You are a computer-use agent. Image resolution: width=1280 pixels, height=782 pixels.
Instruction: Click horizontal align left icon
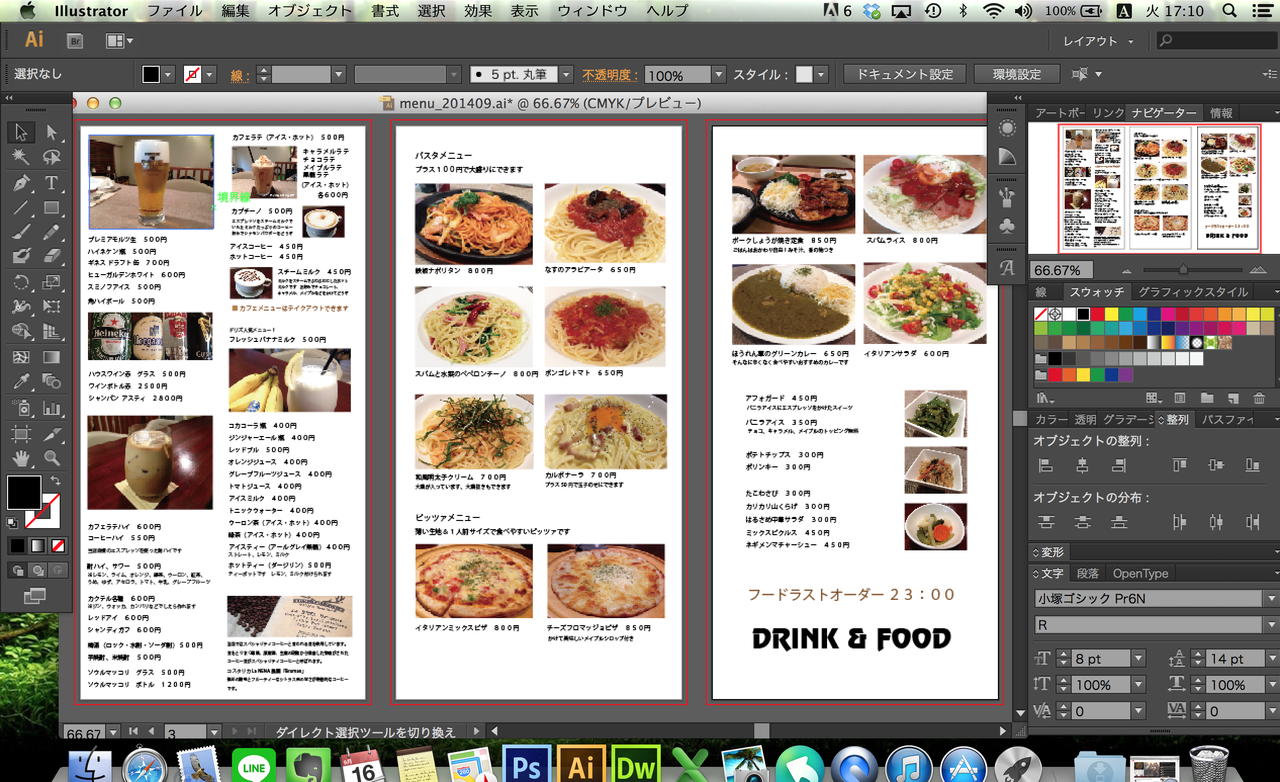coord(1046,465)
